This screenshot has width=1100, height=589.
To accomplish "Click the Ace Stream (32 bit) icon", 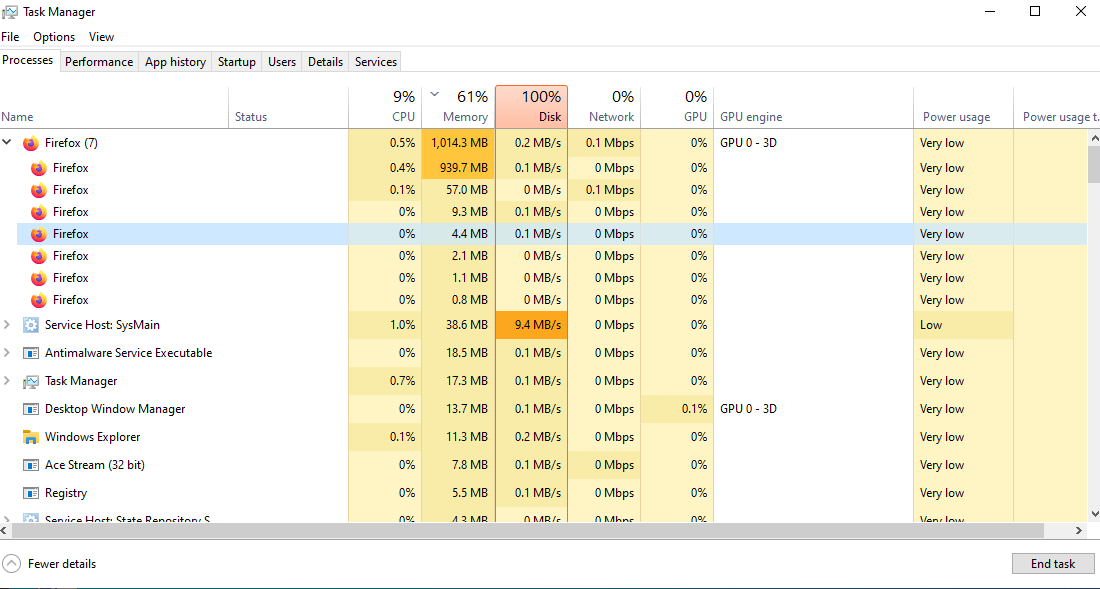I will pyautogui.click(x=30, y=465).
